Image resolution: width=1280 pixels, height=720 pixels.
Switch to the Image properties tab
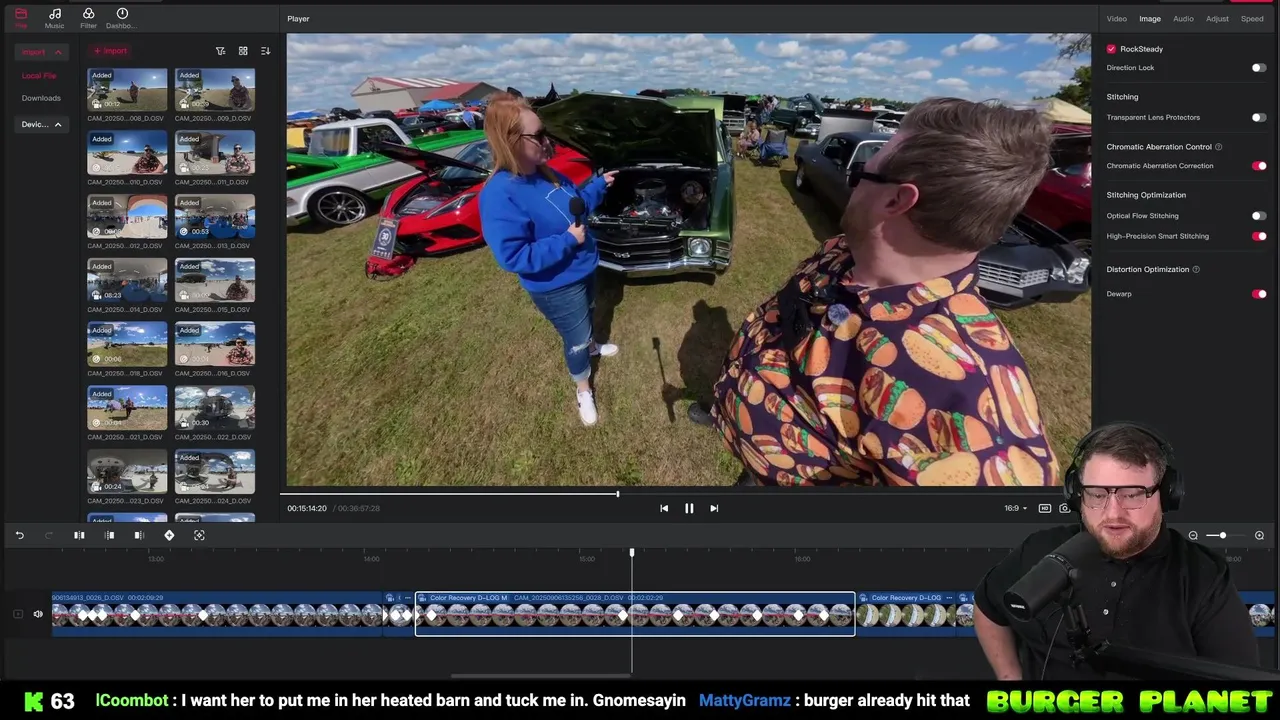point(1150,19)
